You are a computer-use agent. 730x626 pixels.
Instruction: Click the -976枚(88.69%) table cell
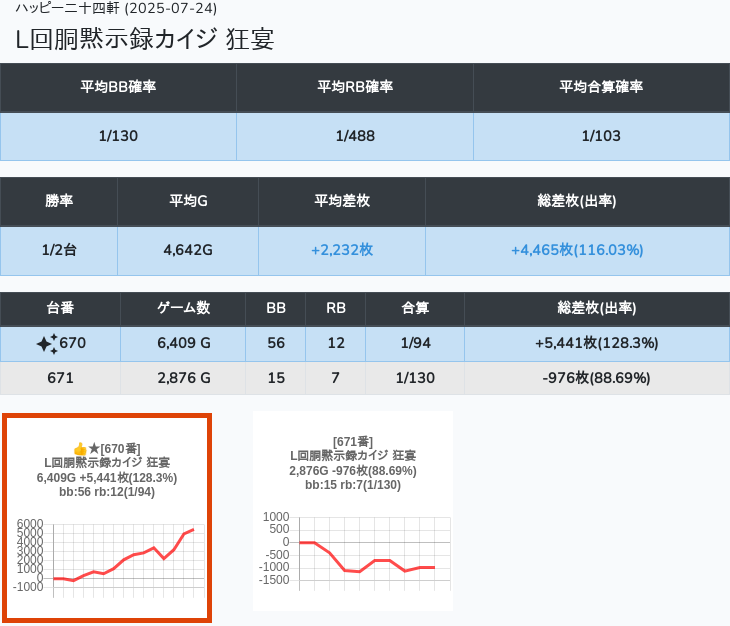[x=597, y=378]
